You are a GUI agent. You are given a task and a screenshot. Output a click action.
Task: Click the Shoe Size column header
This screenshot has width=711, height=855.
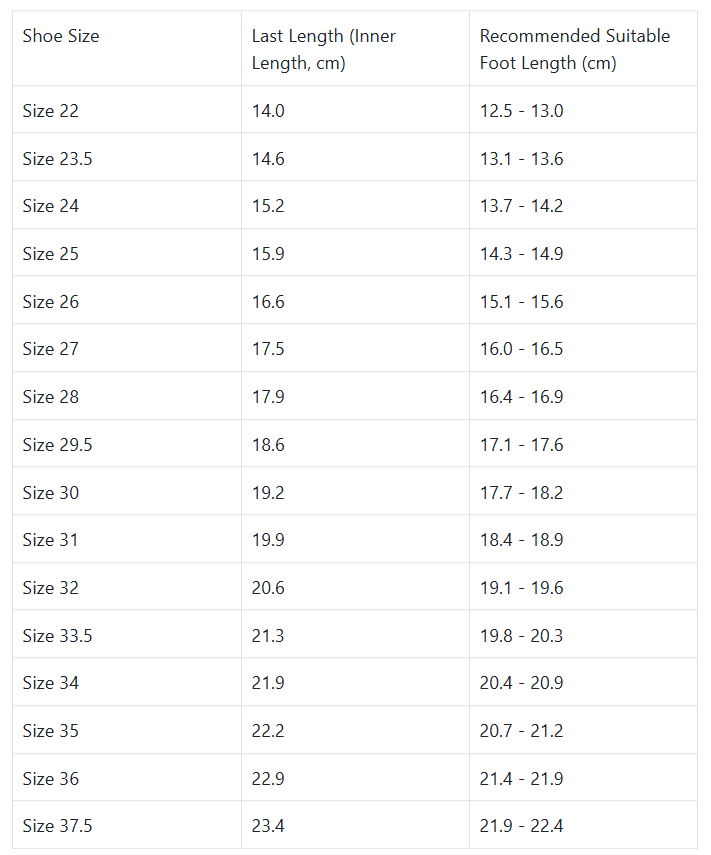(61, 36)
